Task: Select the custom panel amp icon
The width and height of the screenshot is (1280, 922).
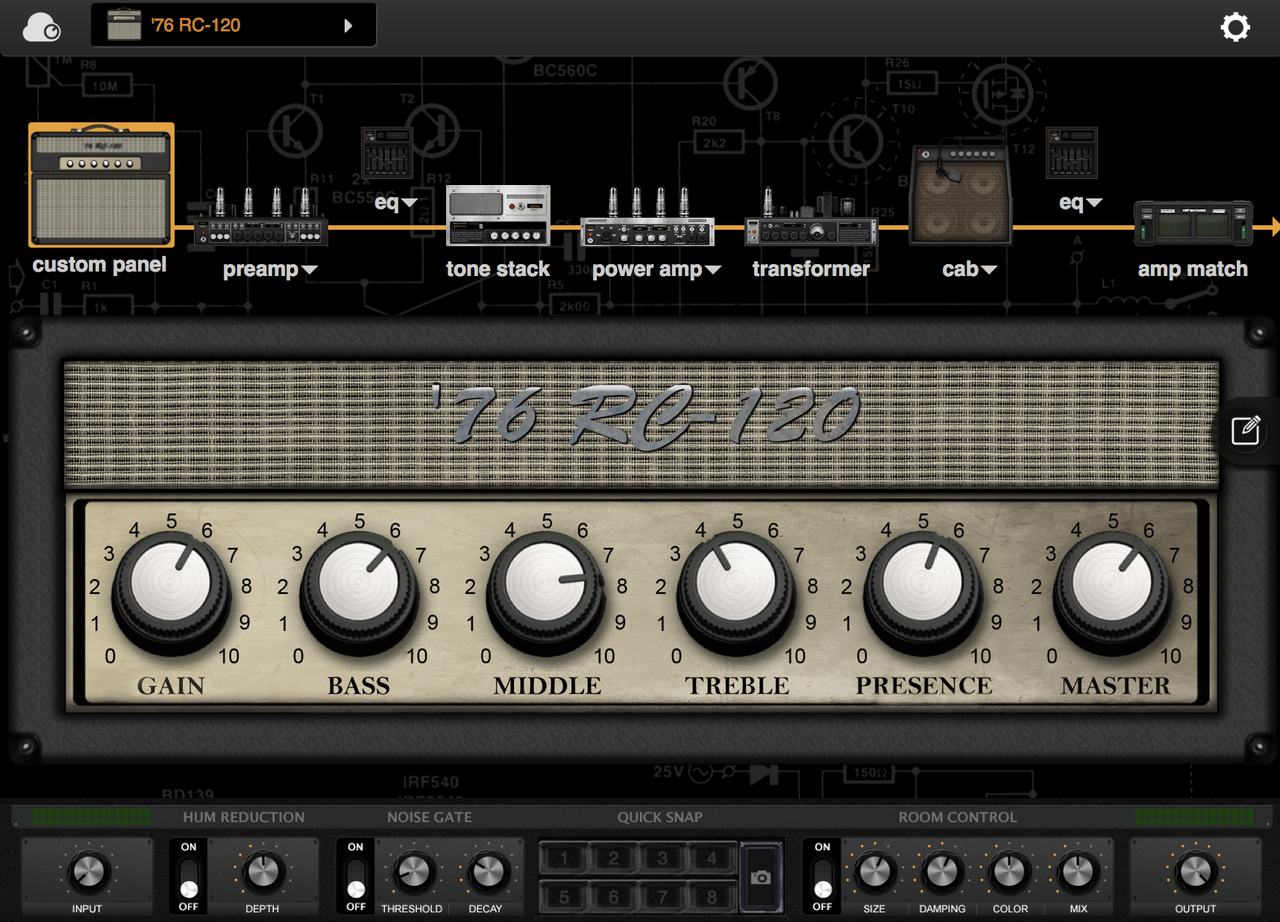Action: [x=101, y=185]
